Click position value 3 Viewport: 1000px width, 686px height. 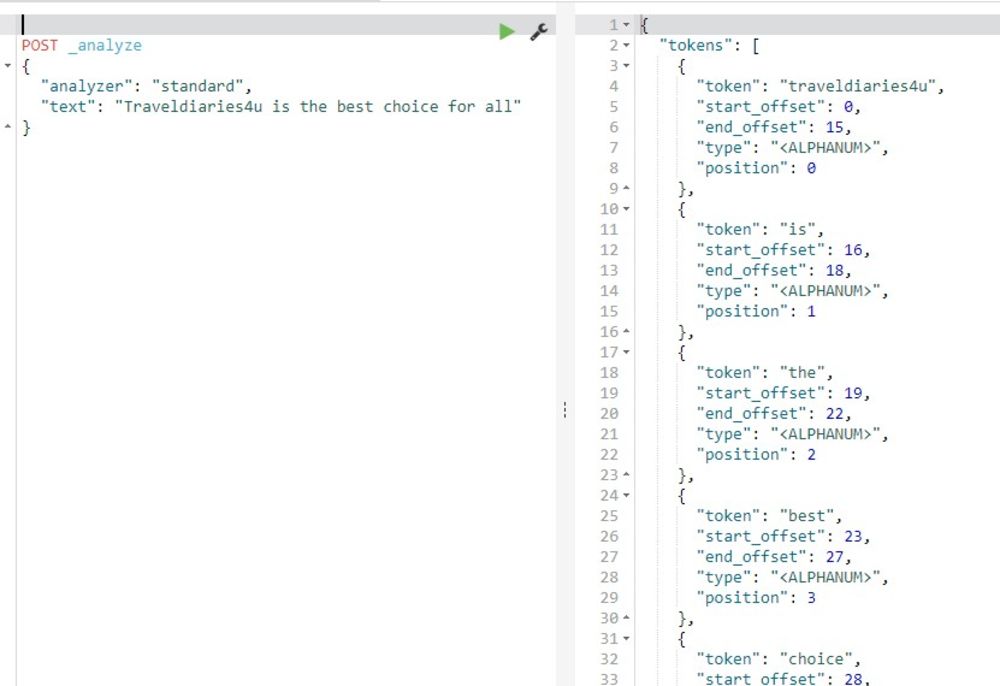point(811,597)
